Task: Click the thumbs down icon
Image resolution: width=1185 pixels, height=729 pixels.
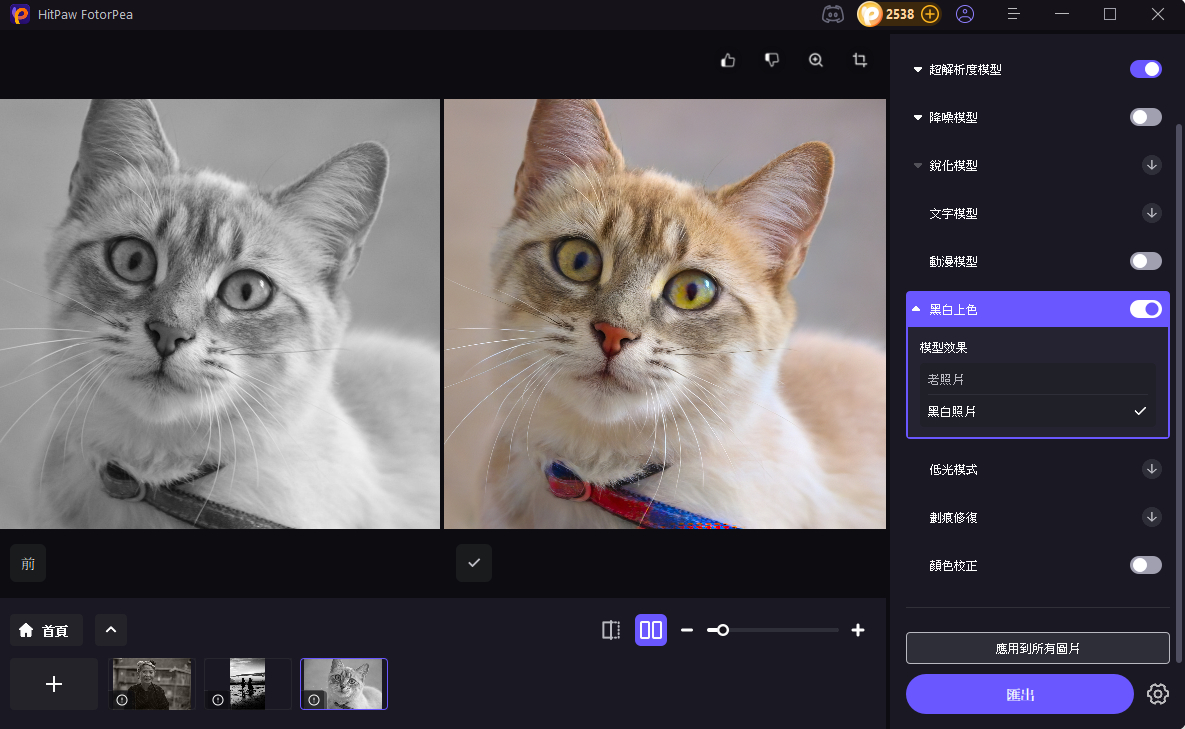Action: click(x=772, y=60)
